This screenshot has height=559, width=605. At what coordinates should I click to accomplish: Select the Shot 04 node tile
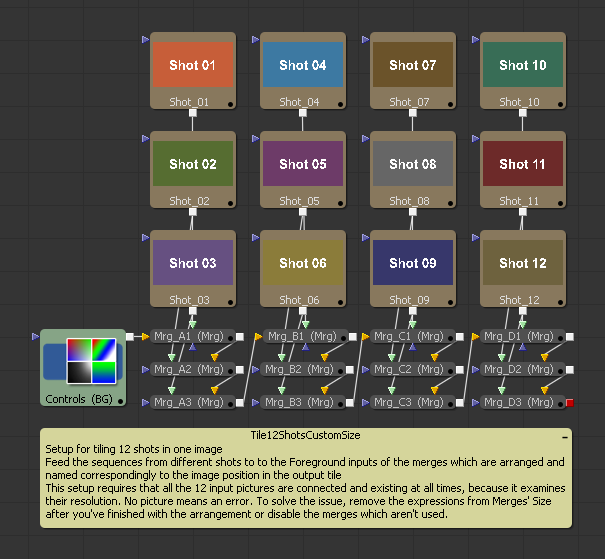coord(303,71)
